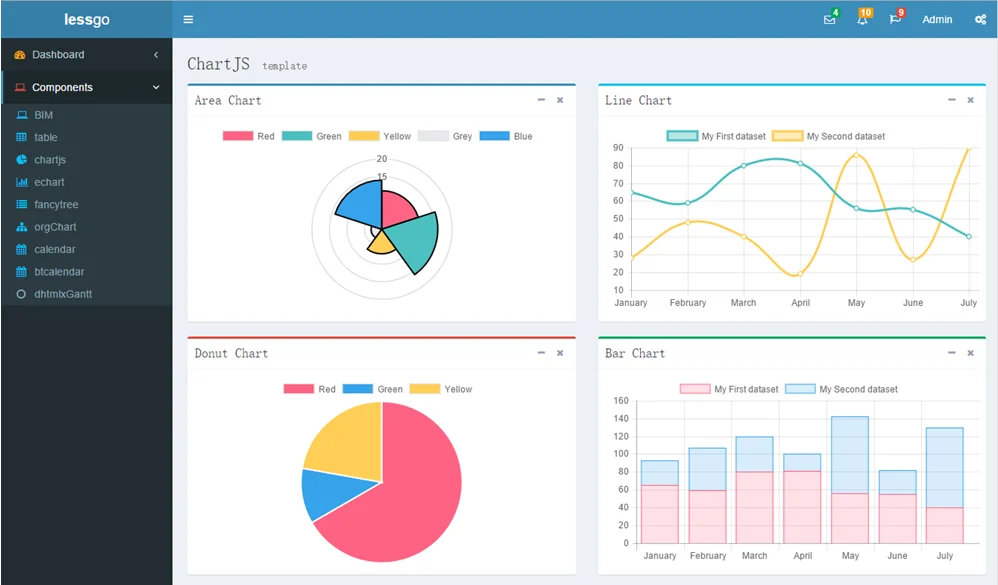Toggle Green dataset in Area Chart legend
The width and height of the screenshot is (998, 585).
(312, 136)
